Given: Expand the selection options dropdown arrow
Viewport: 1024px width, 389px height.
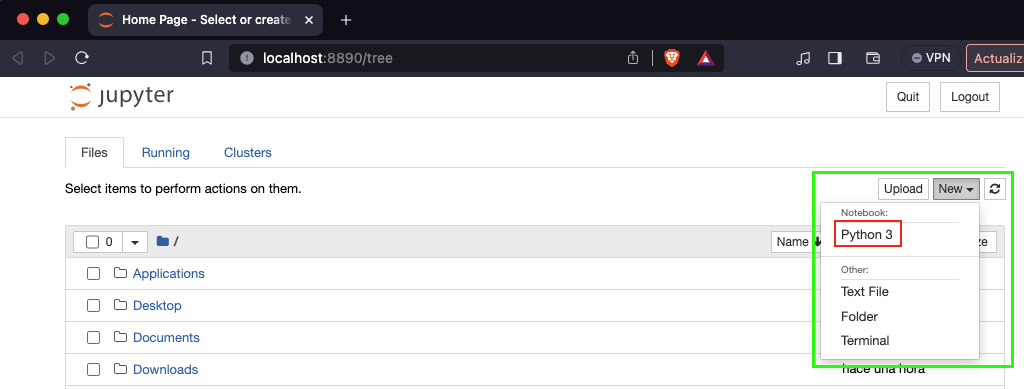Looking at the screenshot, I should click(135, 242).
